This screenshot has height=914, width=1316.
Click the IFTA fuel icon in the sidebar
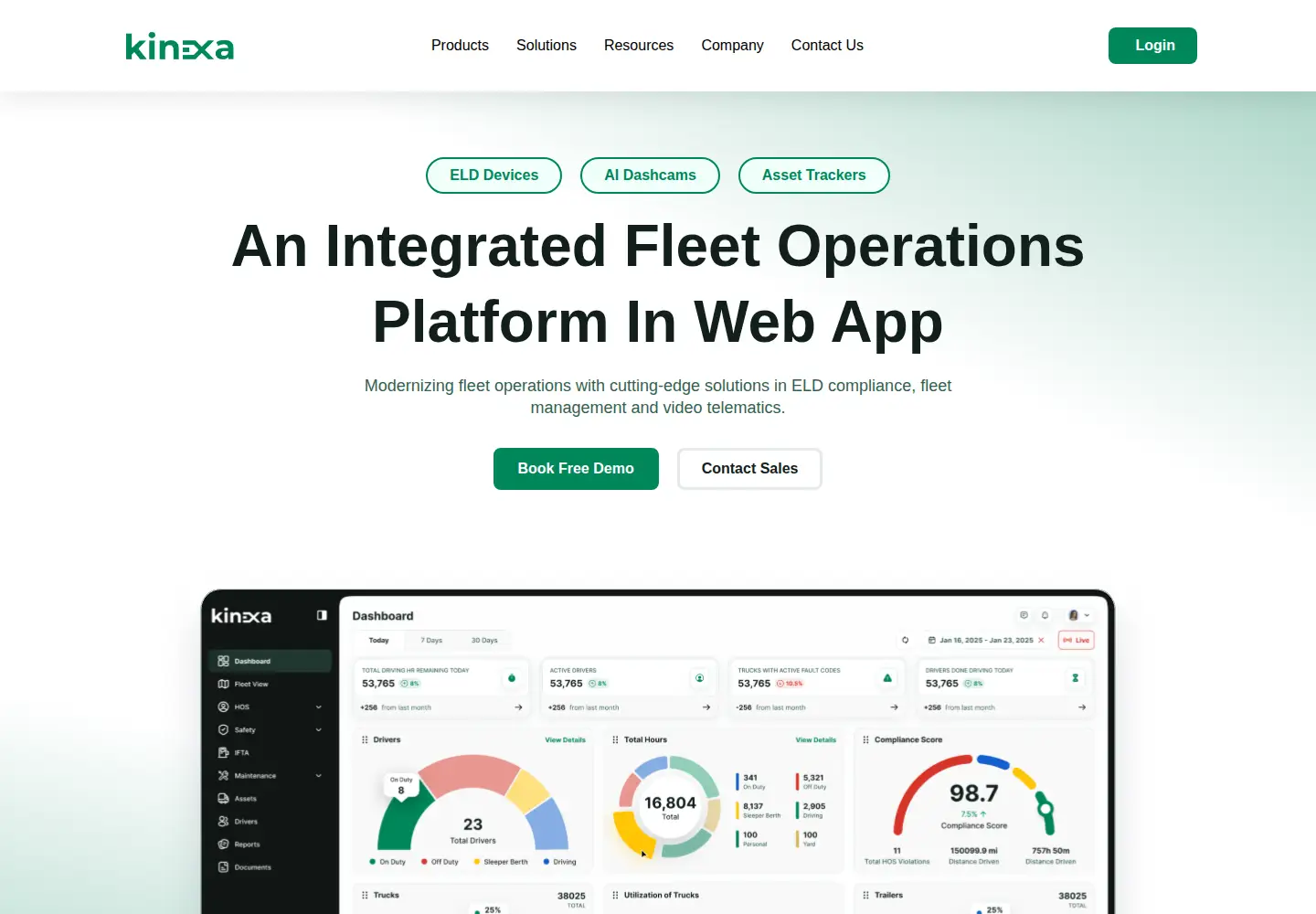(223, 752)
